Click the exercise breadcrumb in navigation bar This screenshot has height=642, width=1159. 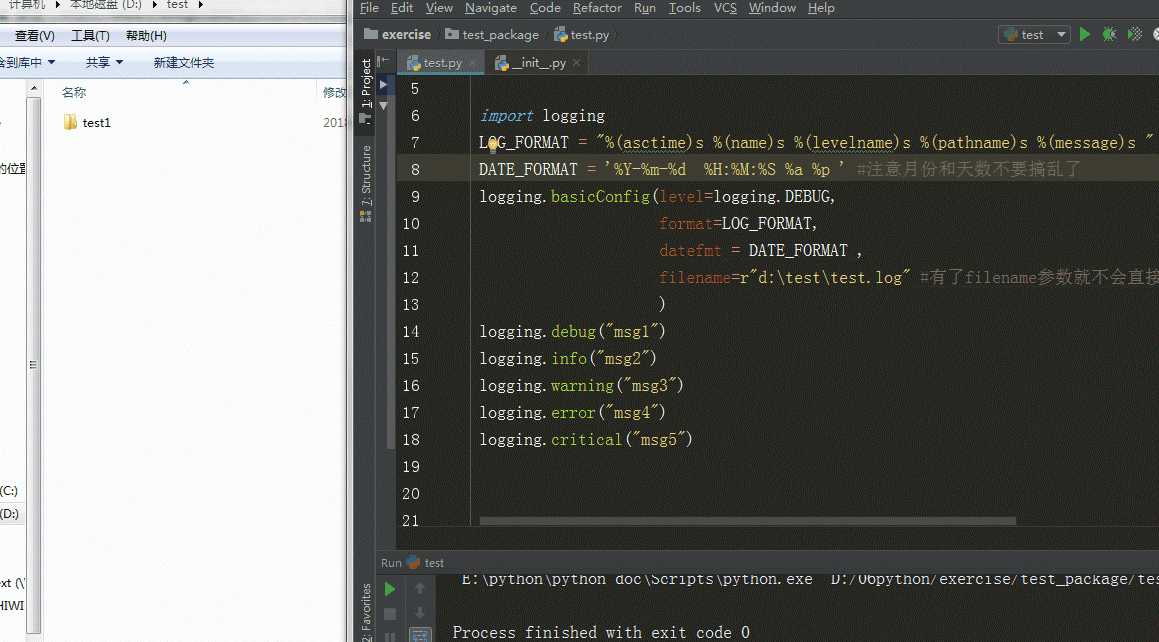tap(398, 35)
